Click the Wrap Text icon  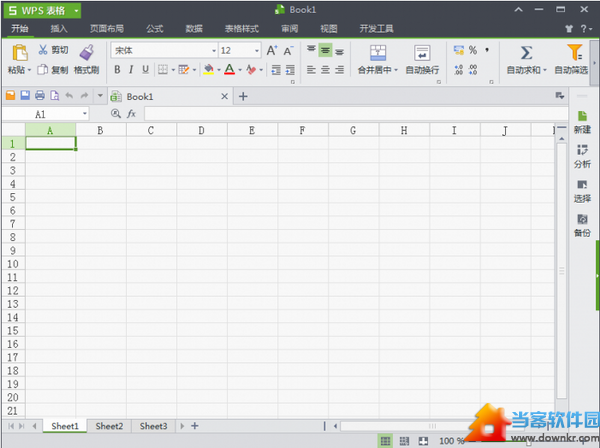pyautogui.click(x=422, y=53)
